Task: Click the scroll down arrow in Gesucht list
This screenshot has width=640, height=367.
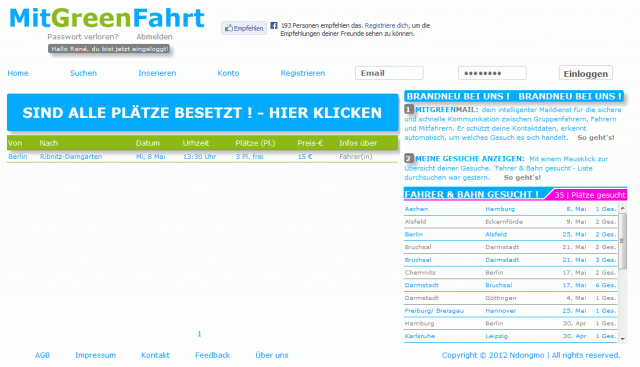Action: tap(622, 339)
